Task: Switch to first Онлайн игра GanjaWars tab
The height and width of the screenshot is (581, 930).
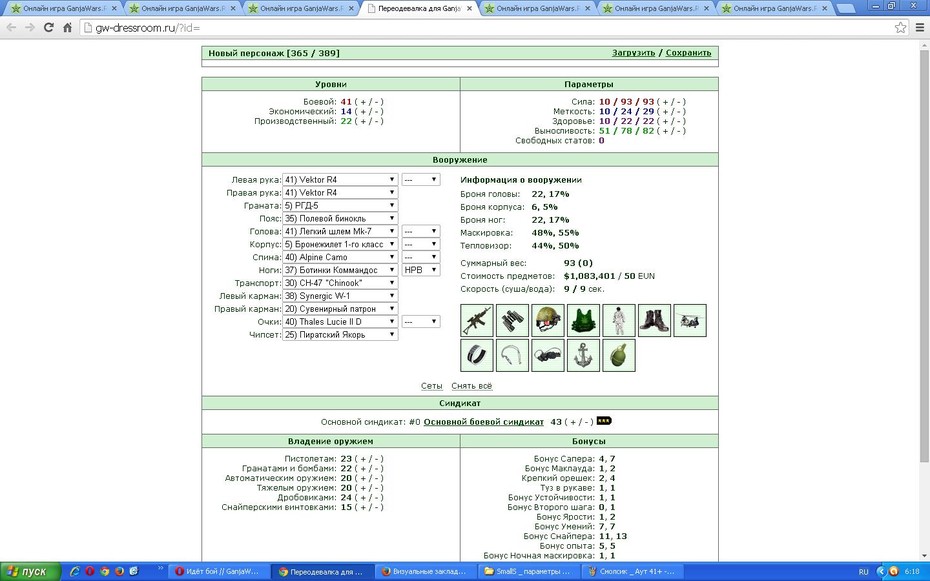Action: [x=64, y=8]
